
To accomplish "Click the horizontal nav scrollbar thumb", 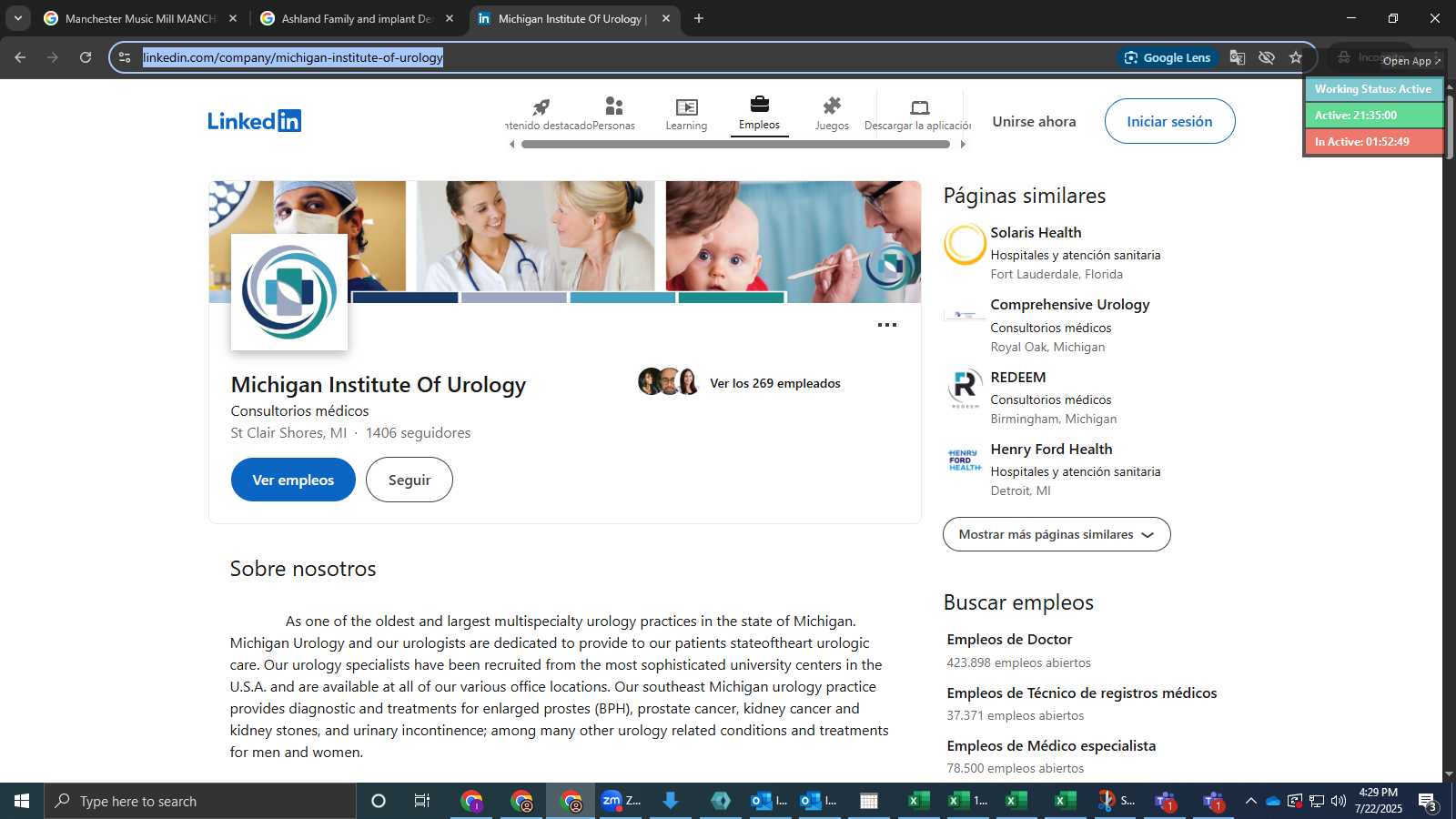I will coord(736,144).
